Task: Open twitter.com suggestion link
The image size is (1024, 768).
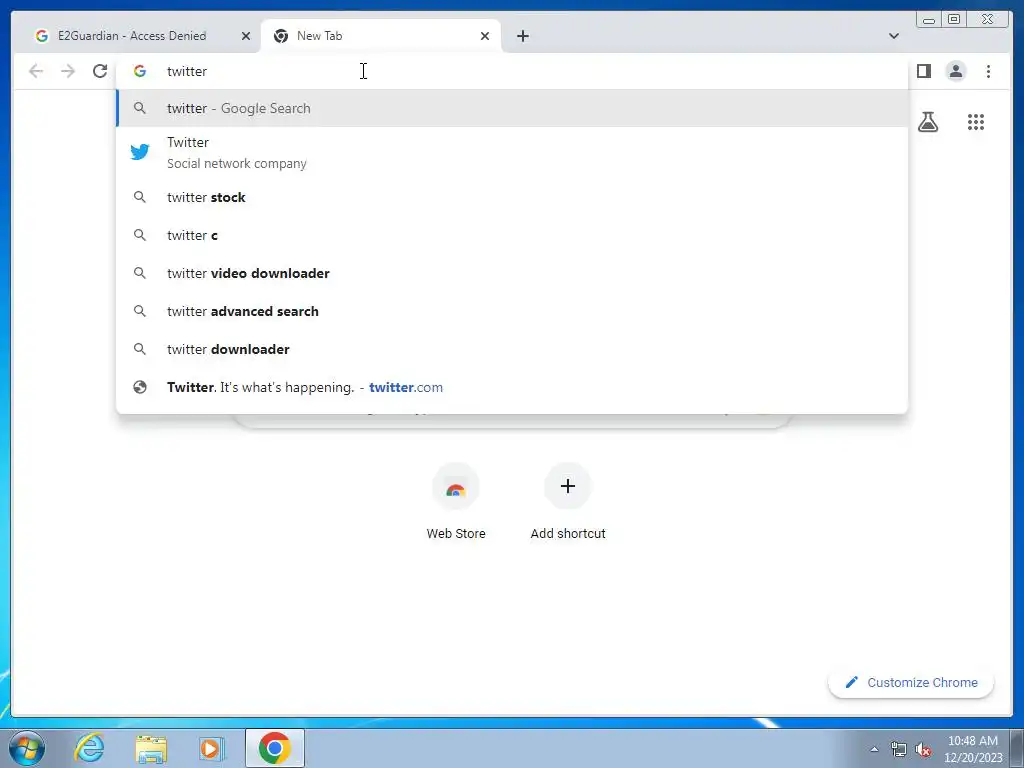Action: pyautogui.click(x=511, y=387)
